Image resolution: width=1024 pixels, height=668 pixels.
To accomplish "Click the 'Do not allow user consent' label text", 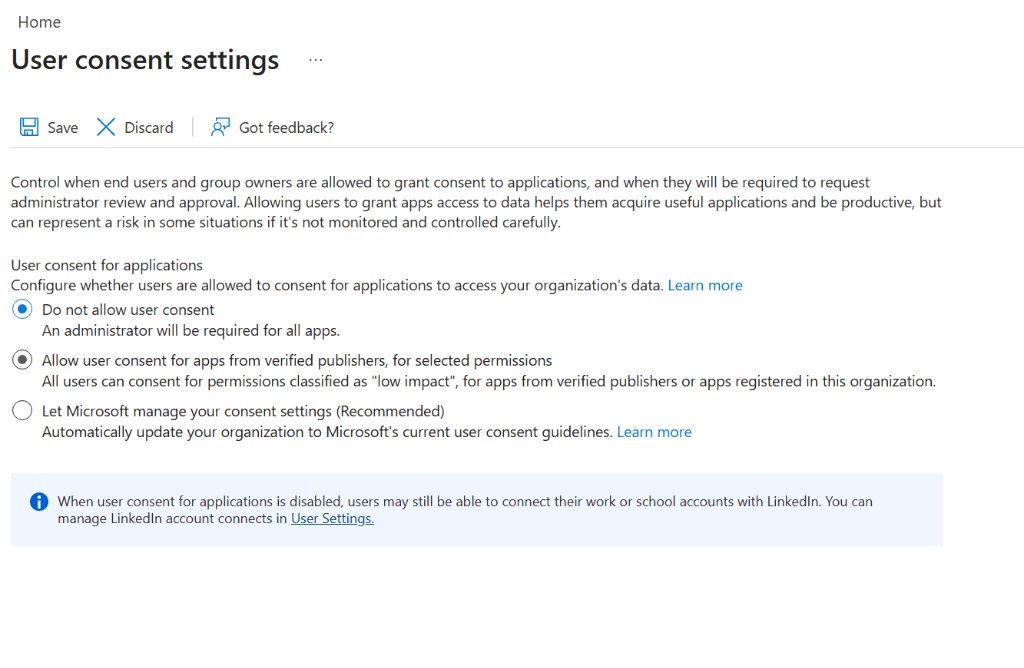I will 127,309.
